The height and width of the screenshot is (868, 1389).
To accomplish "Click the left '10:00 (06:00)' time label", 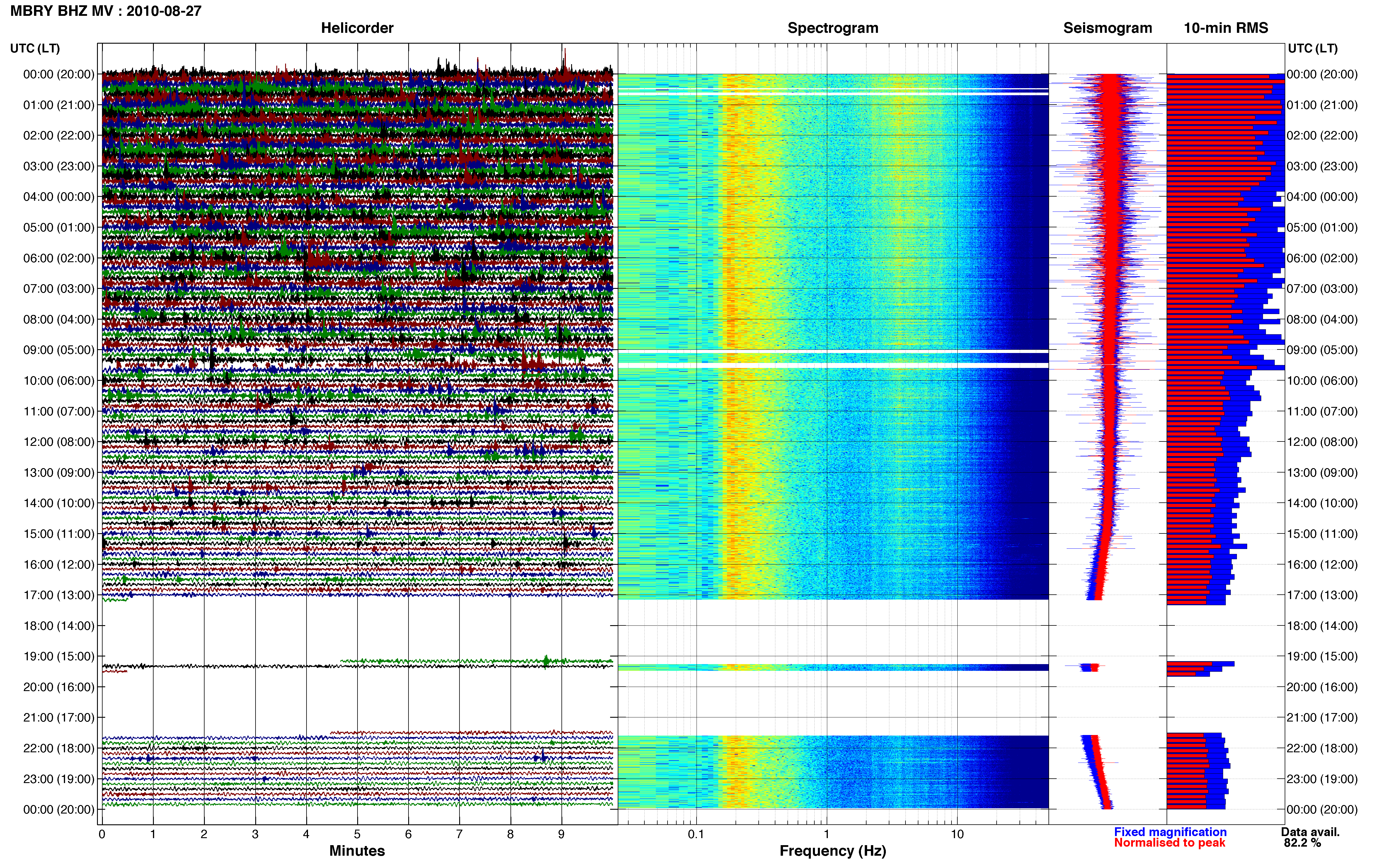I will [x=59, y=381].
